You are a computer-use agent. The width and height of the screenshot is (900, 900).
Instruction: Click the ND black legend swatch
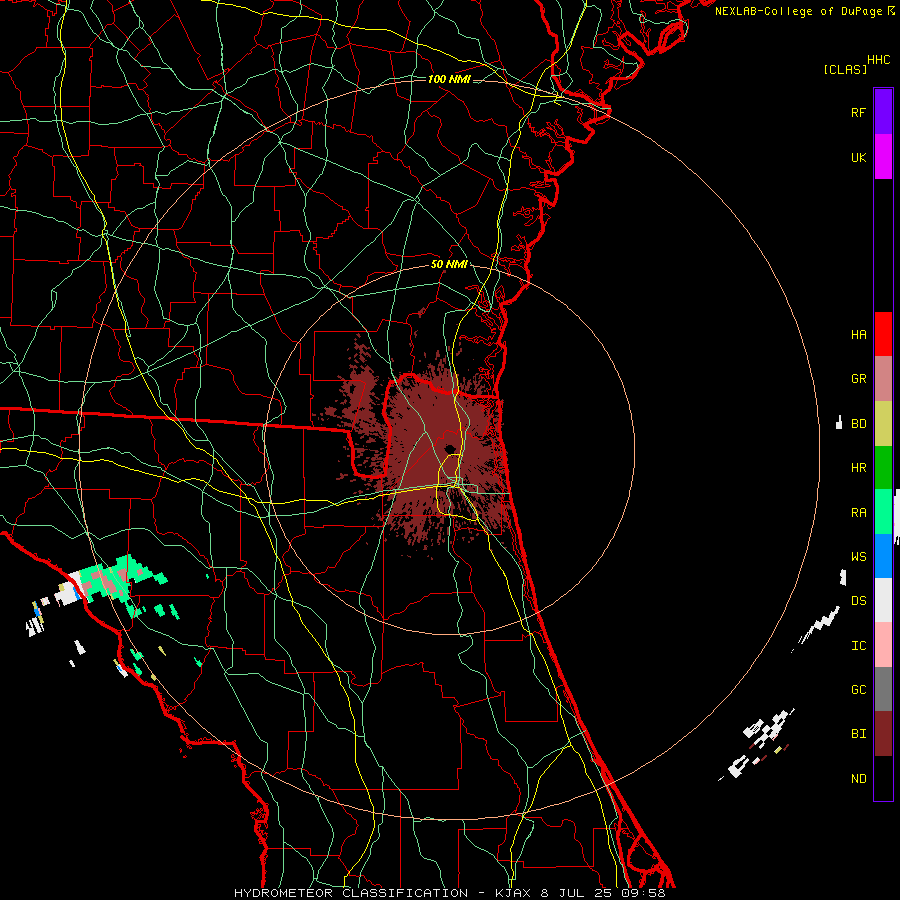[x=883, y=778]
